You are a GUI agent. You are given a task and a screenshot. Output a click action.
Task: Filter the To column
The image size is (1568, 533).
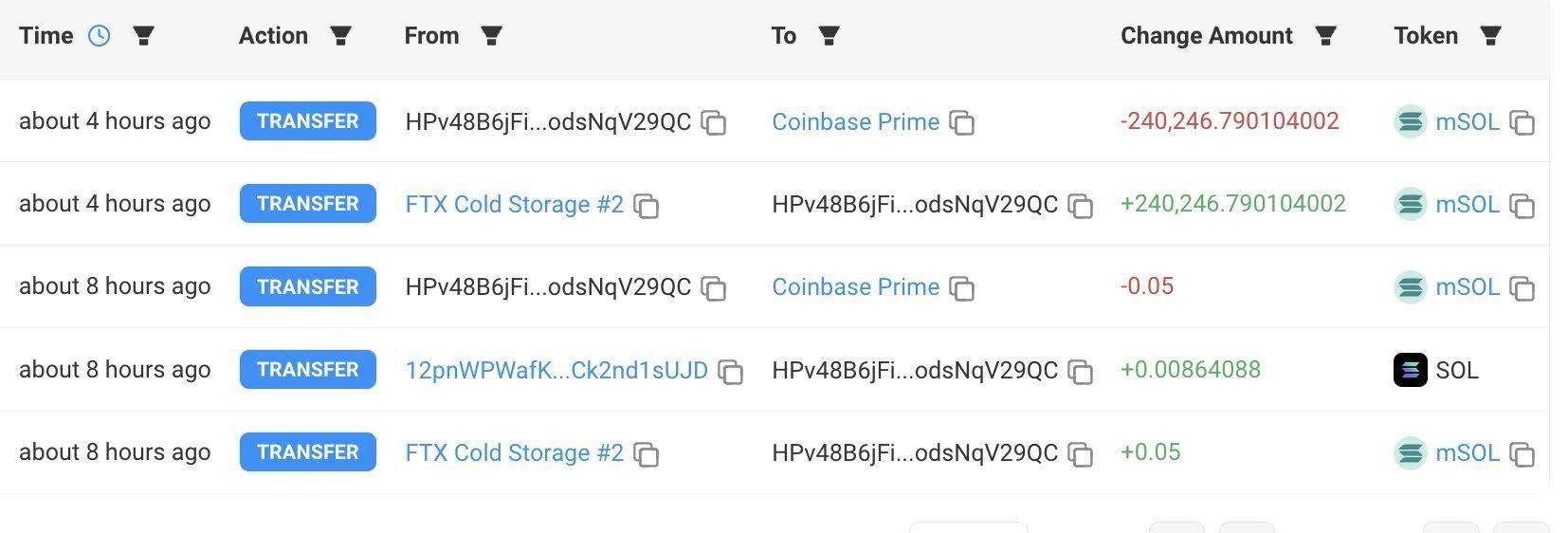click(829, 36)
